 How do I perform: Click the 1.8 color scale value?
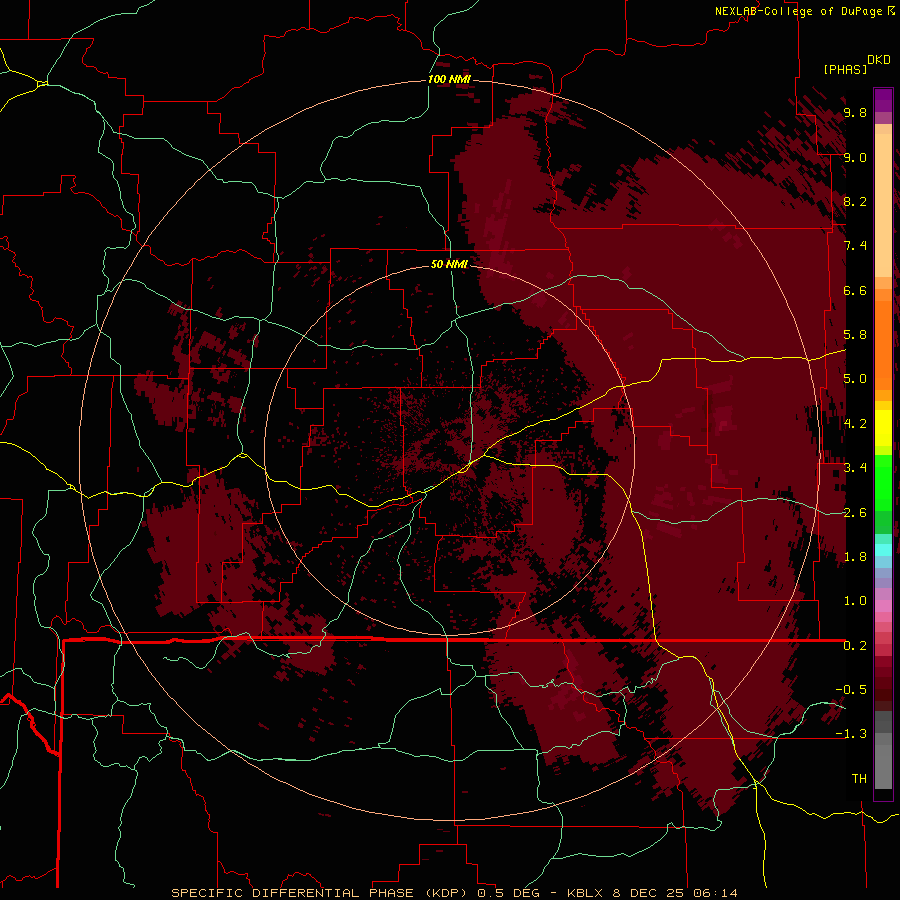855,557
